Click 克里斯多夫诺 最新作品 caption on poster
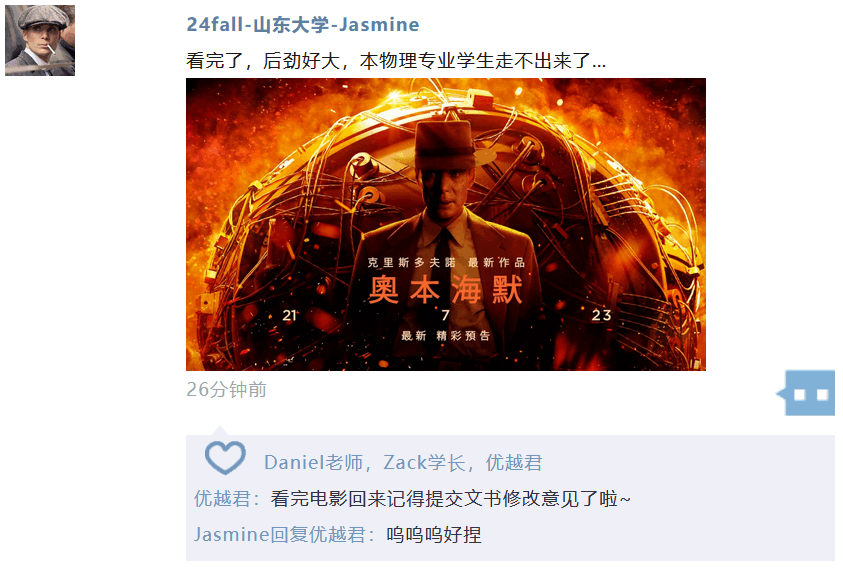 (x=446, y=262)
